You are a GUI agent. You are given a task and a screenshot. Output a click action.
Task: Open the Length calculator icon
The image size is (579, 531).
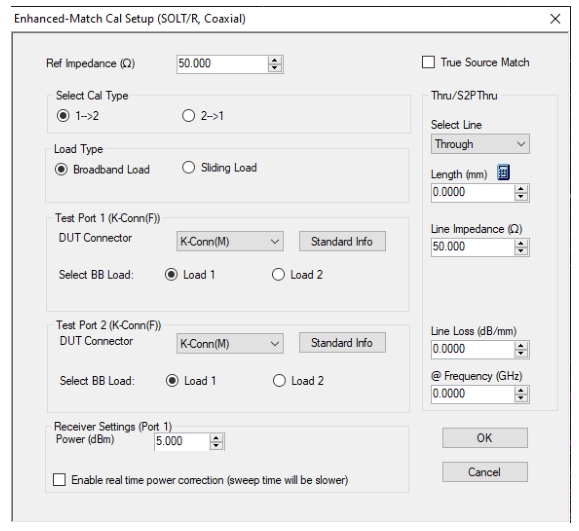(x=503, y=172)
